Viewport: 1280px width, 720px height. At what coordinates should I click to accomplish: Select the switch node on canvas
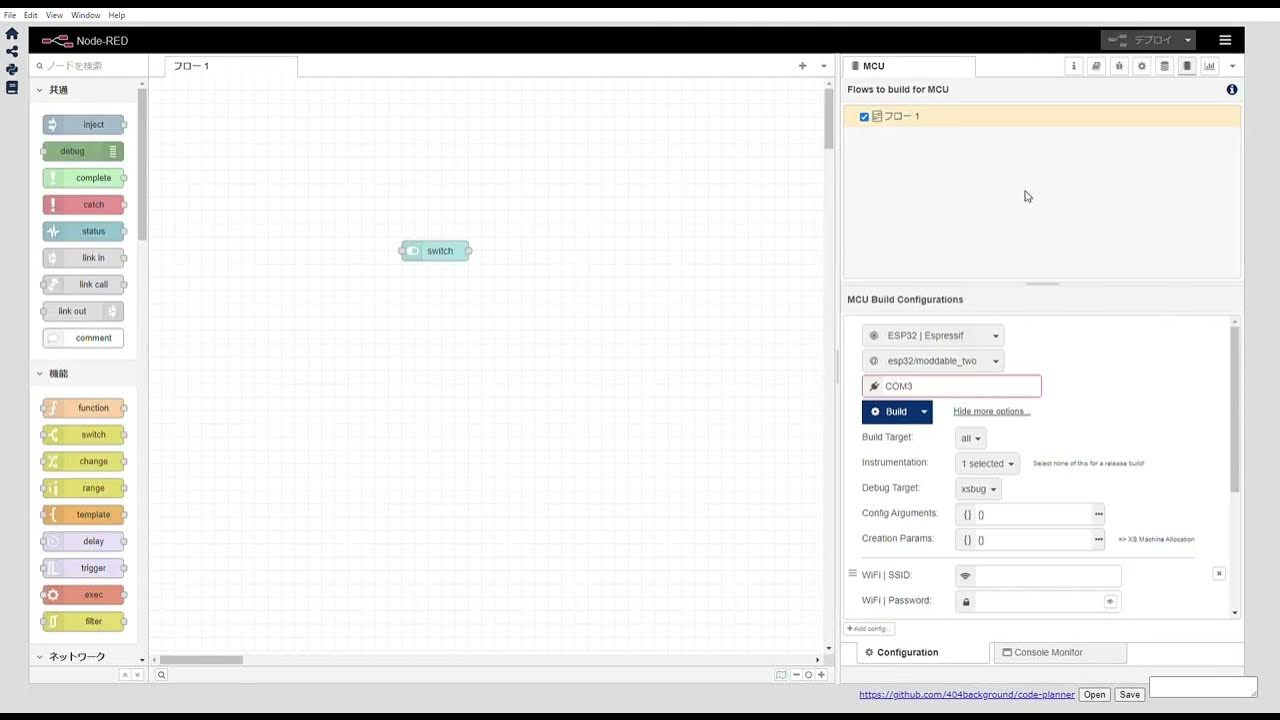[436, 251]
